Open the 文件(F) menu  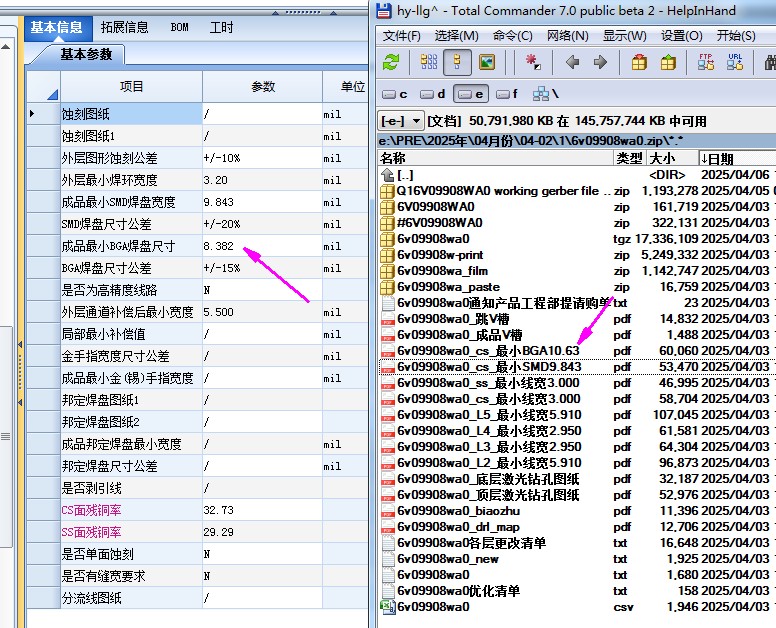click(x=401, y=36)
